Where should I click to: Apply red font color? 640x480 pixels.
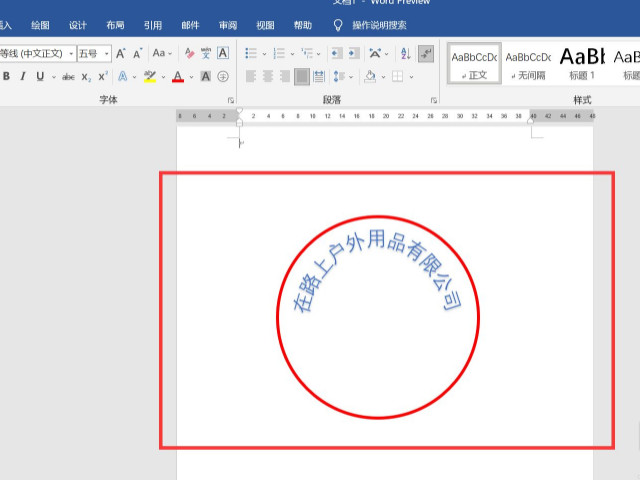point(178,76)
